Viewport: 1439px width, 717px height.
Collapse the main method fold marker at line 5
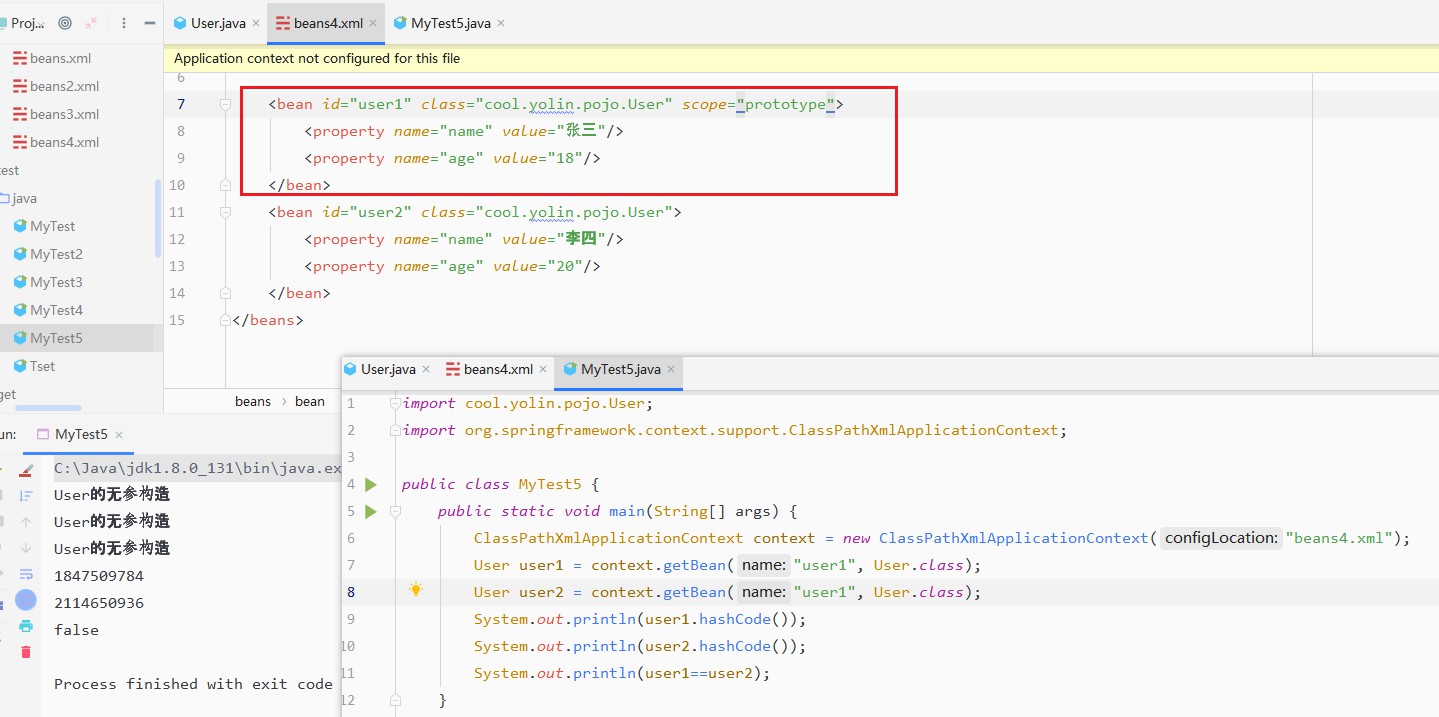[x=396, y=512]
